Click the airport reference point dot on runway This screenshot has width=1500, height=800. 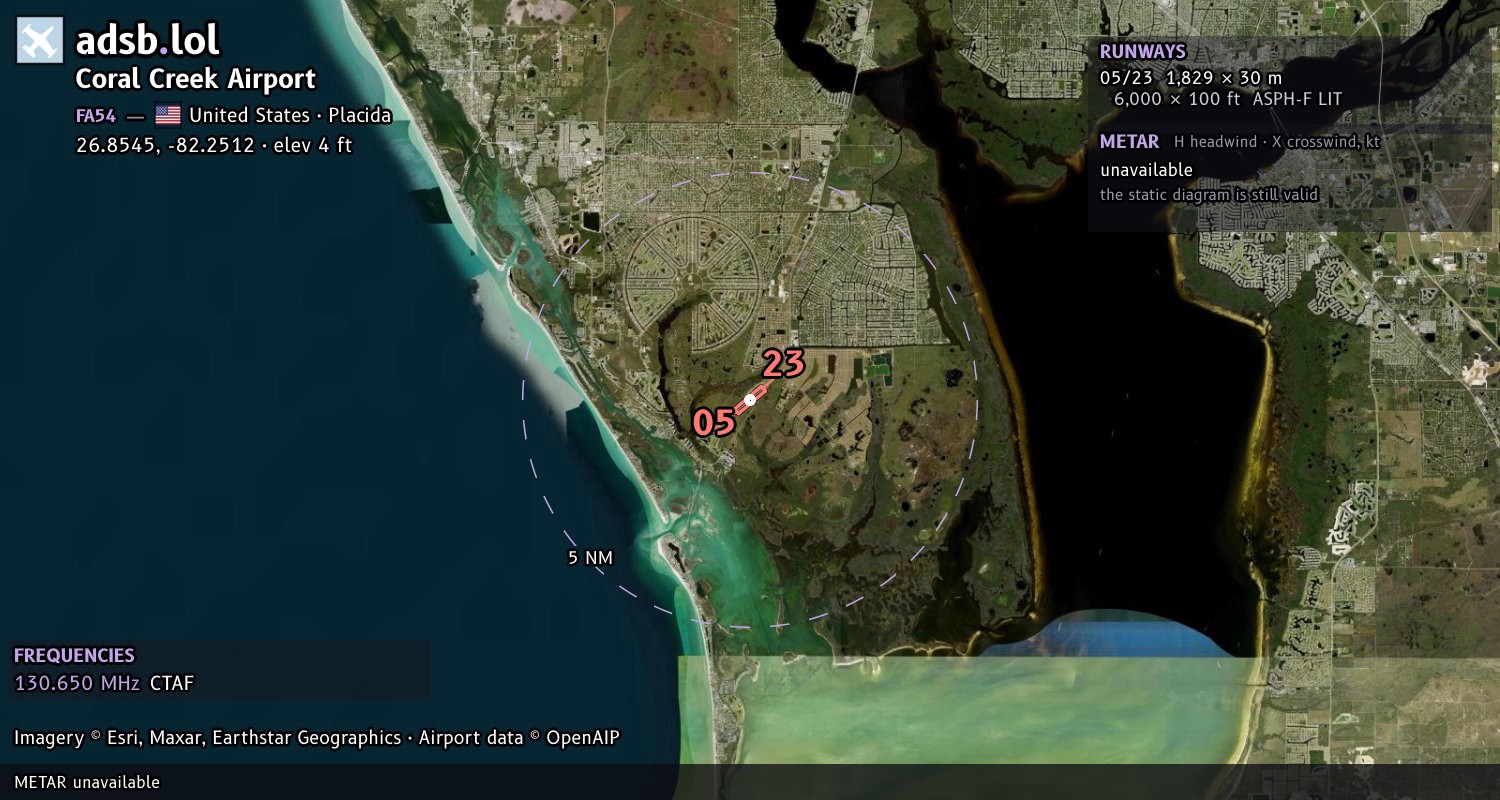click(x=750, y=400)
